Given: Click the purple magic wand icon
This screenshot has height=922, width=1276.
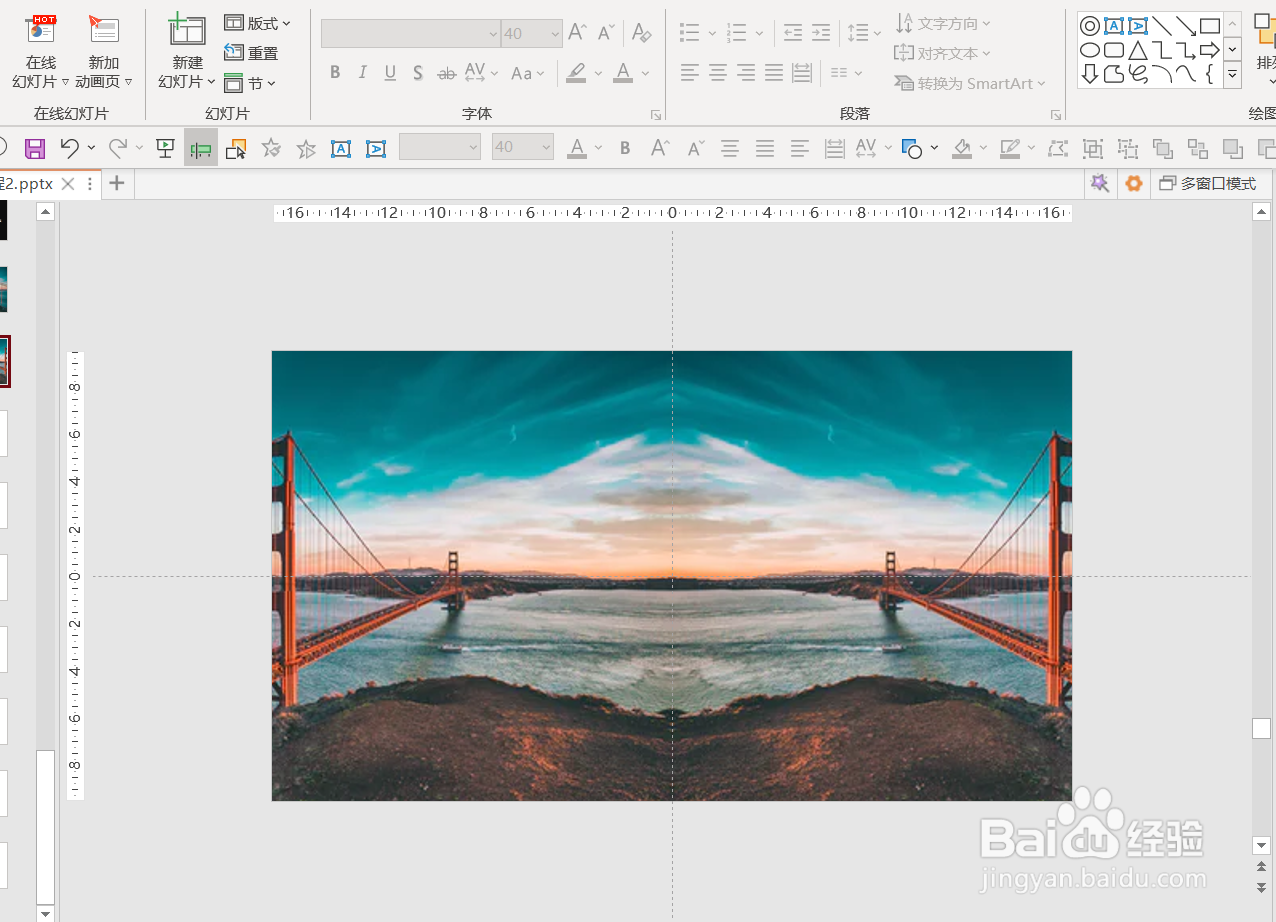Looking at the screenshot, I should click(1100, 184).
